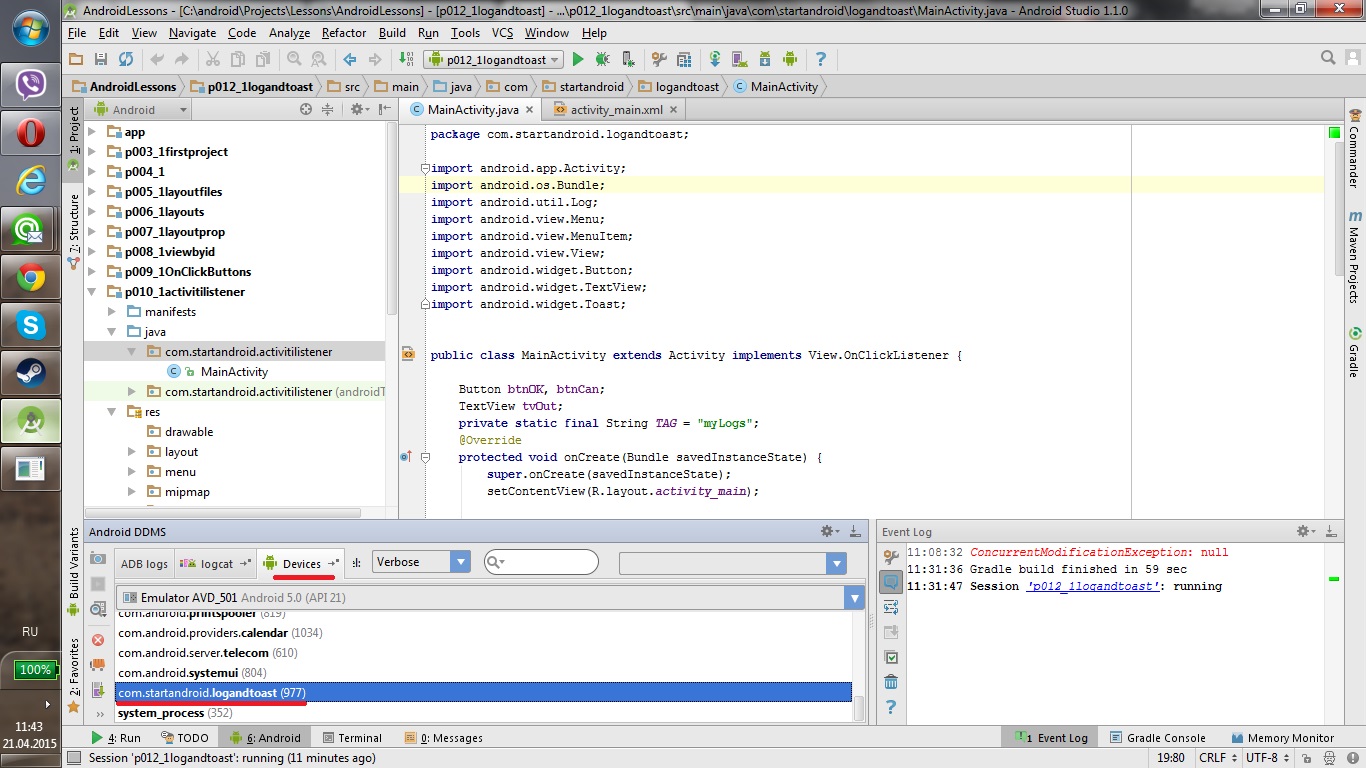Click the Event Log help question icon
This screenshot has height=768, width=1366.
(x=891, y=707)
